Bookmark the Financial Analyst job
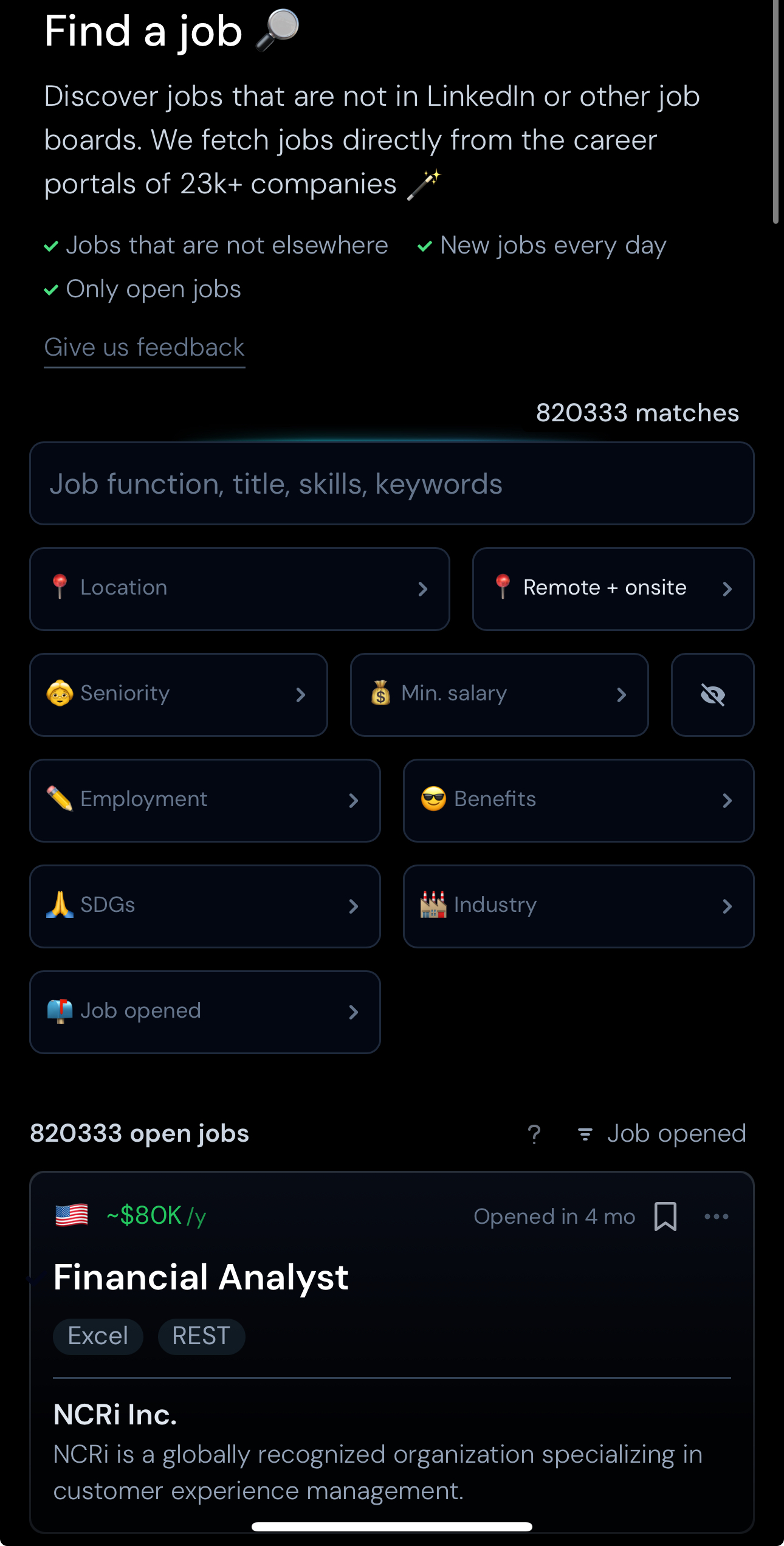The height and width of the screenshot is (1546, 784). pos(665,1216)
